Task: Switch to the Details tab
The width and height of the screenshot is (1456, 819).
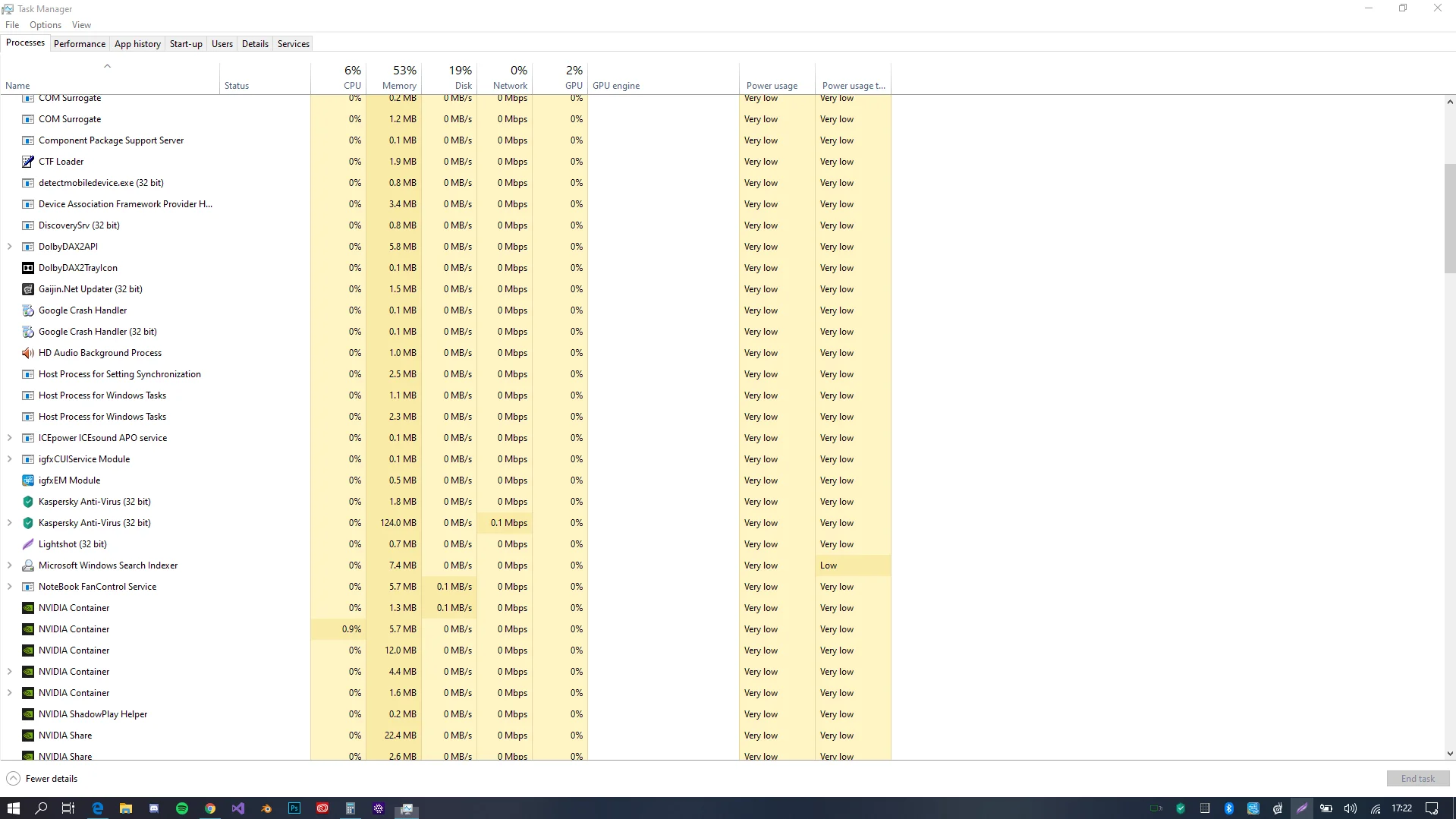Action: (x=255, y=44)
